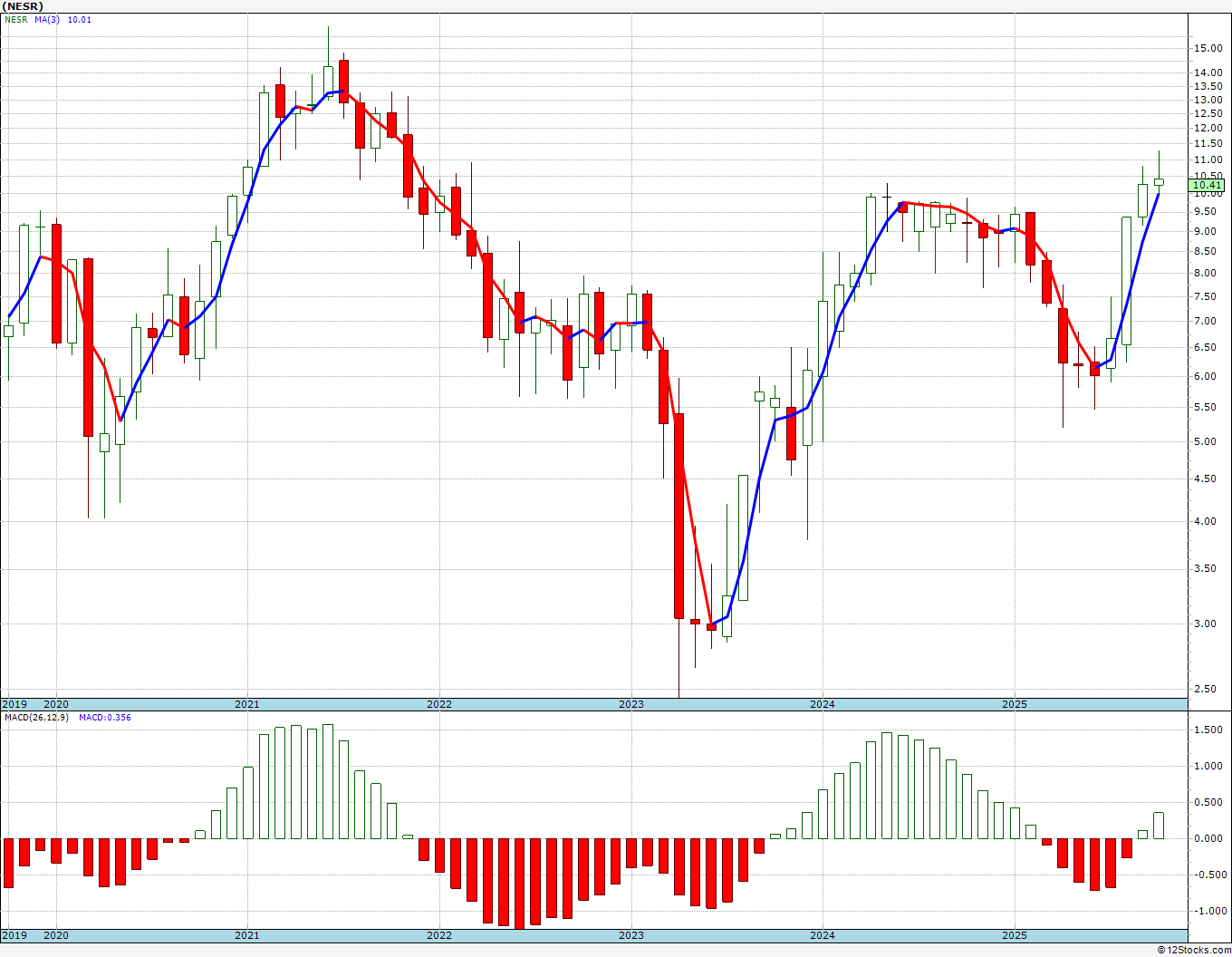This screenshot has height=957, width=1232.
Task: Select the 9.00 price axis label
Action: pos(1204,231)
